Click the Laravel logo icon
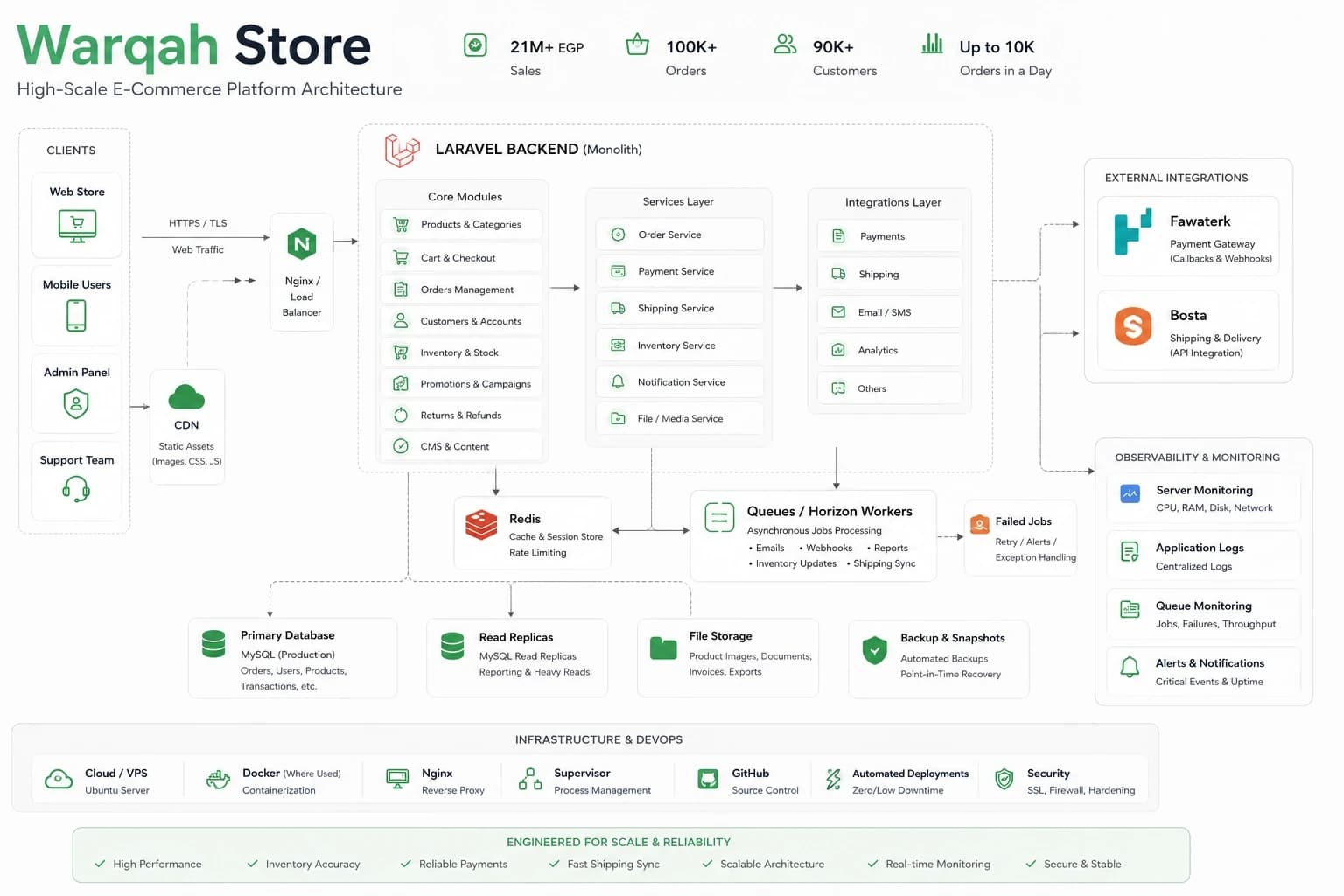Viewport: 1344px width, 896px height. pyautogui.click(x=402, y=150)
